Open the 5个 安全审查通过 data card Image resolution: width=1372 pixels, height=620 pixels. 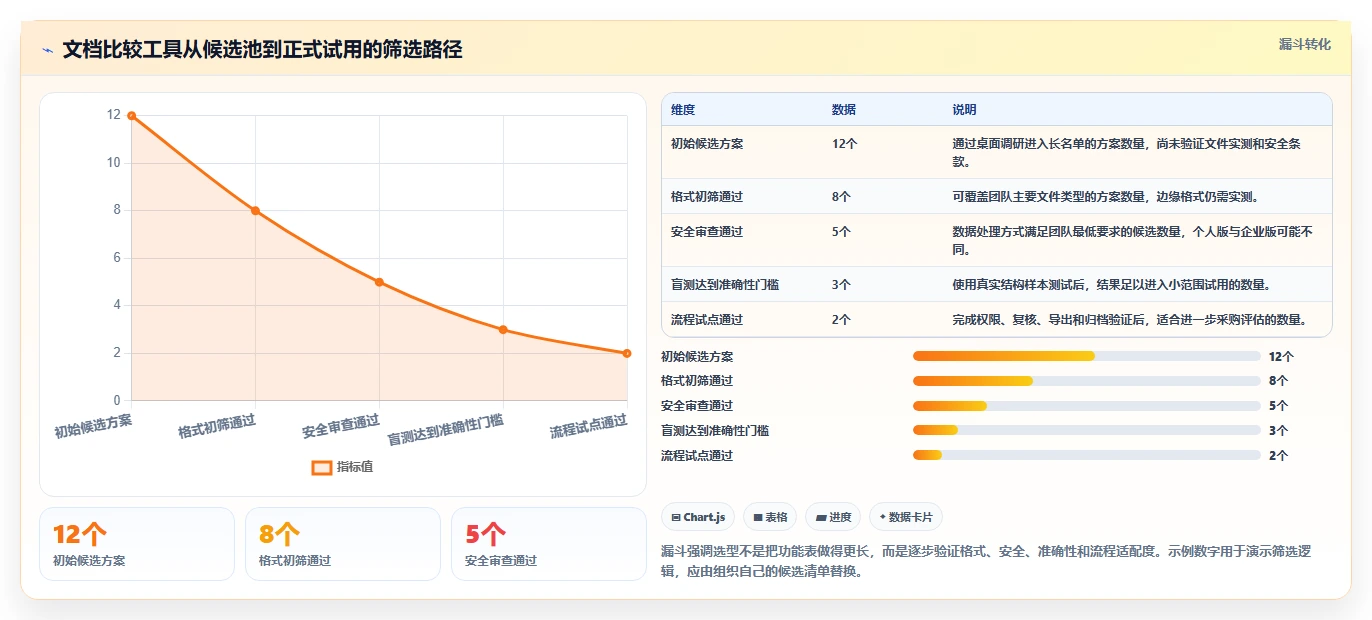(549, 544)
